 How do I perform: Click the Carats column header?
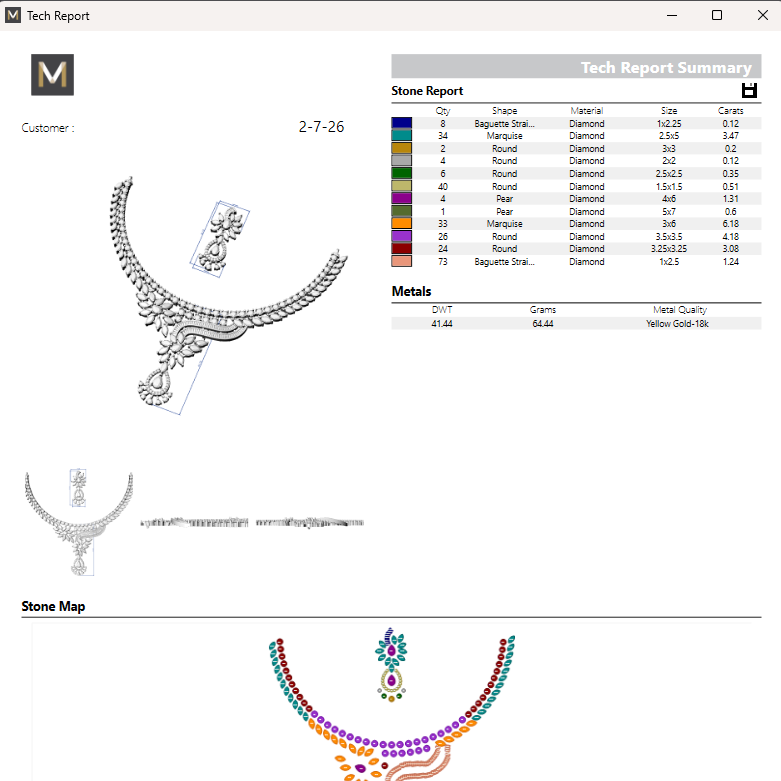[731, 111]
